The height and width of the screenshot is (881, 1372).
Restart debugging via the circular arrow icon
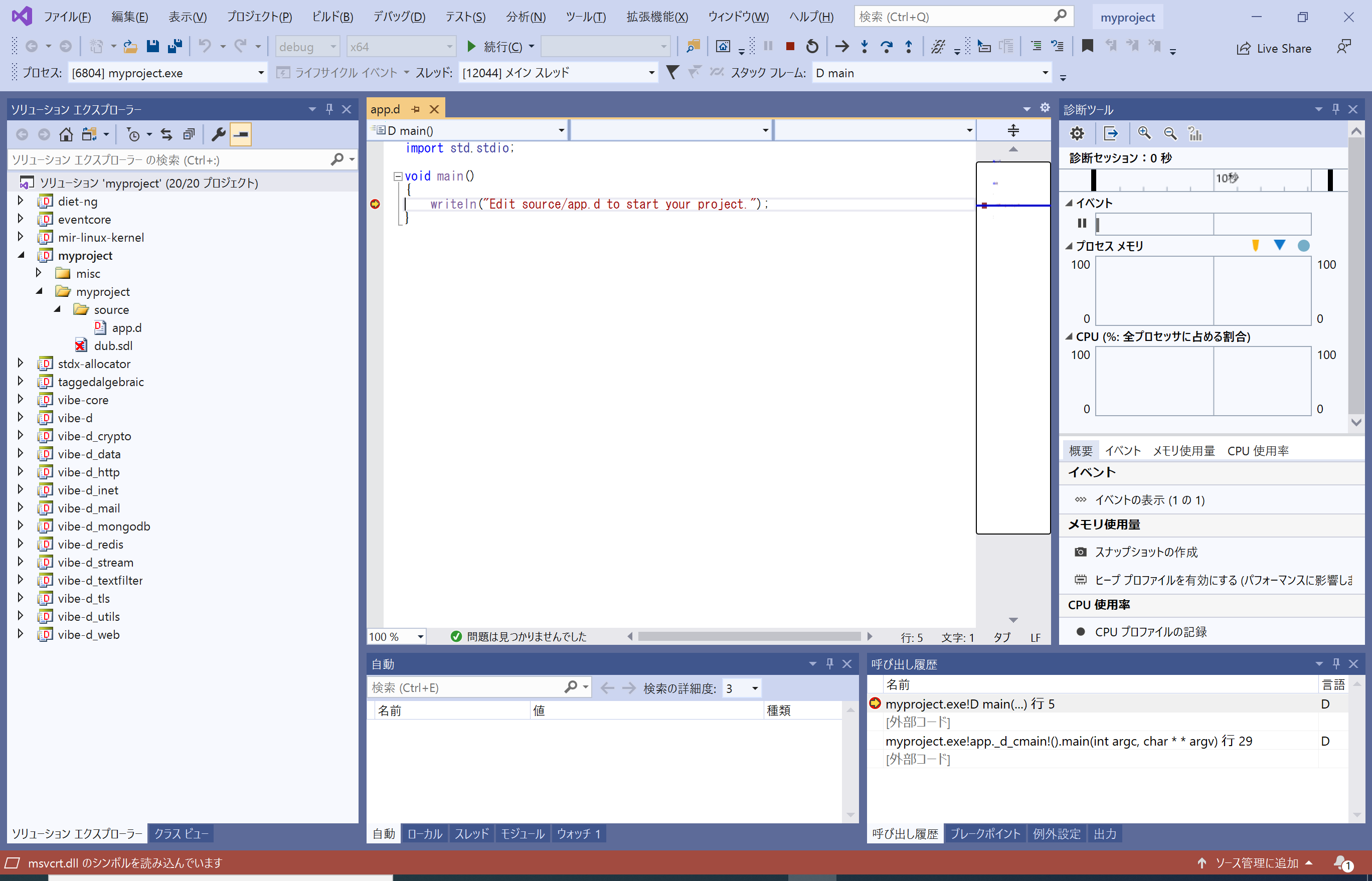tap(812, 46)
